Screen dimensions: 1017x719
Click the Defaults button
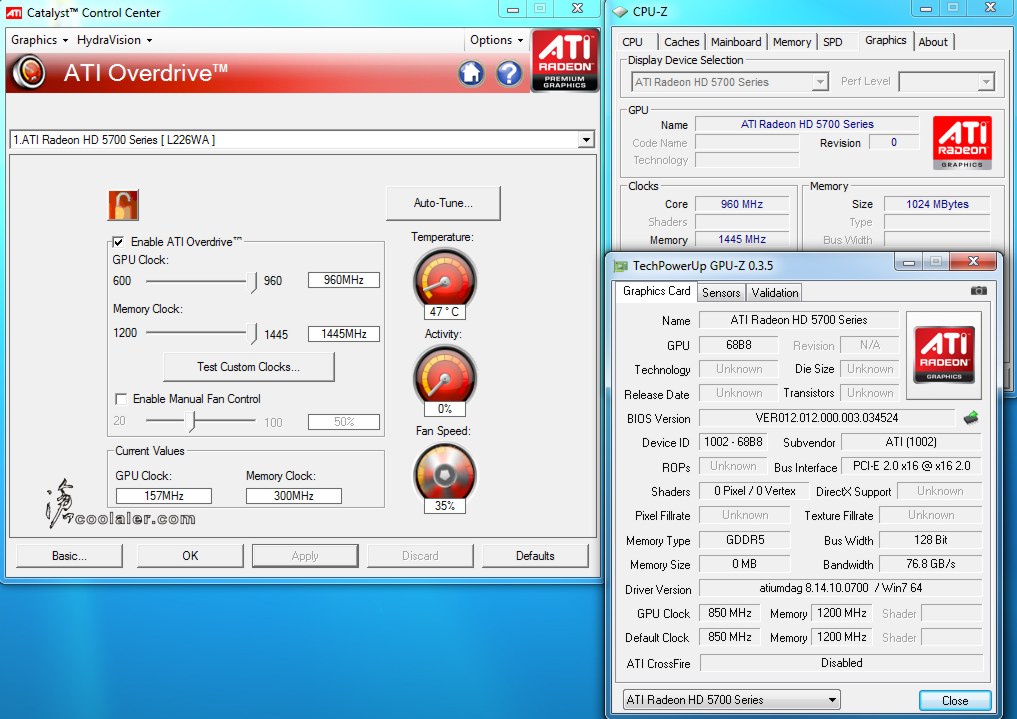(535, 556)
